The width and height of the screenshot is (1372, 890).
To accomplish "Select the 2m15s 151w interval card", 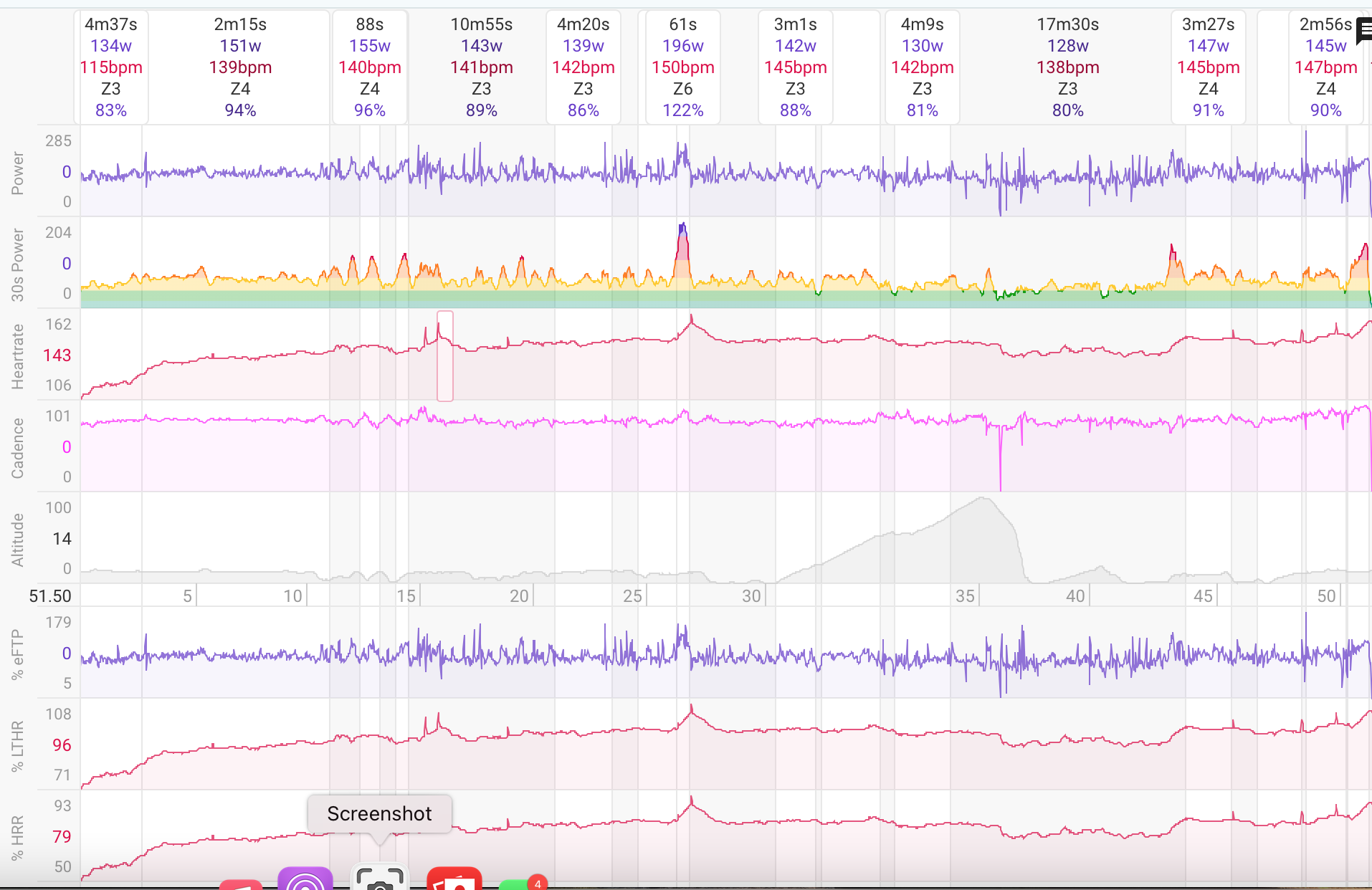I will [x=240, y=67].
